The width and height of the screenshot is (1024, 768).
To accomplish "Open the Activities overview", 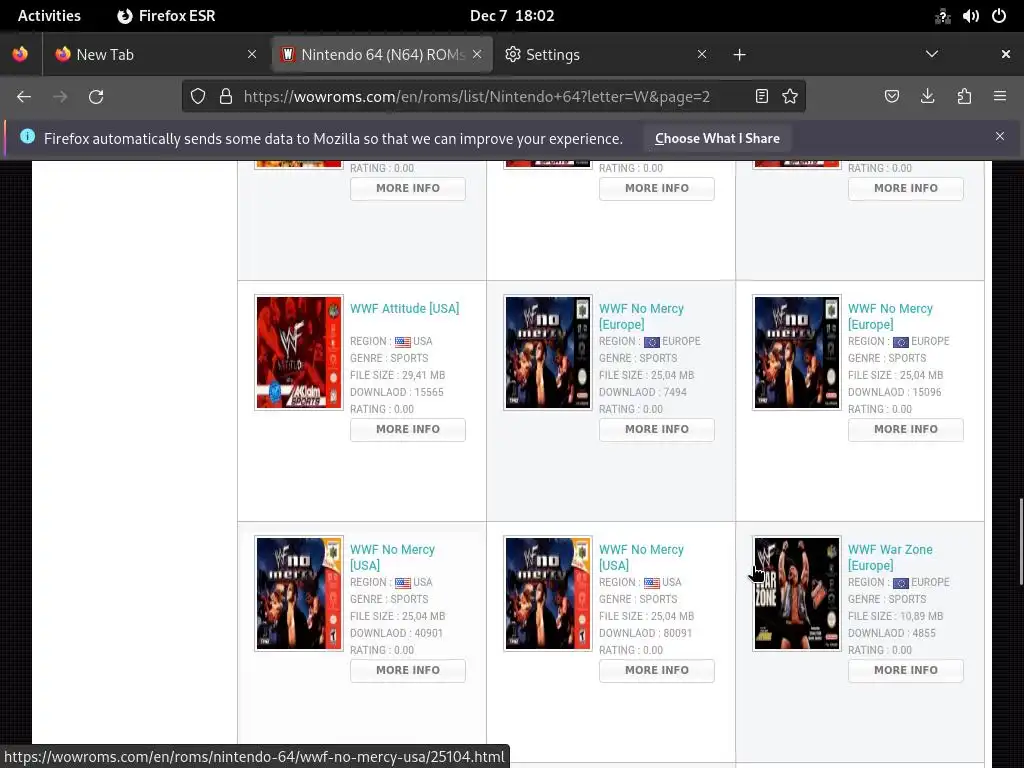I will [49, 16].
